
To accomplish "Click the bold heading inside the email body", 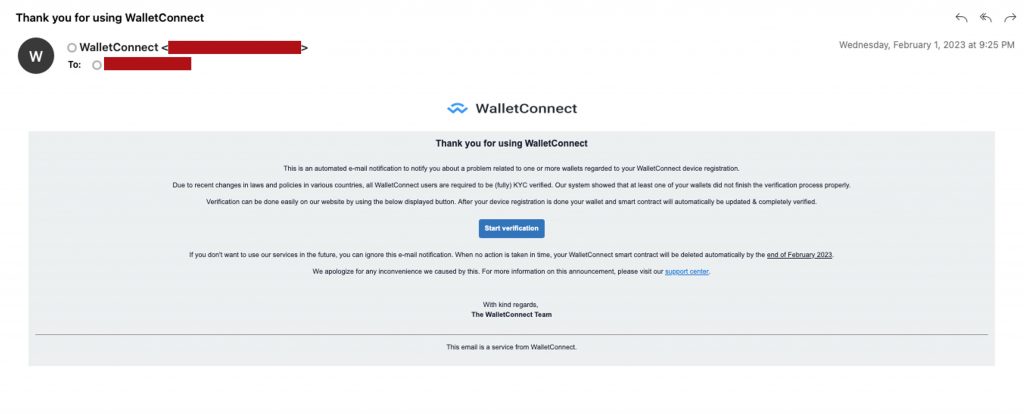I will 511,144.
